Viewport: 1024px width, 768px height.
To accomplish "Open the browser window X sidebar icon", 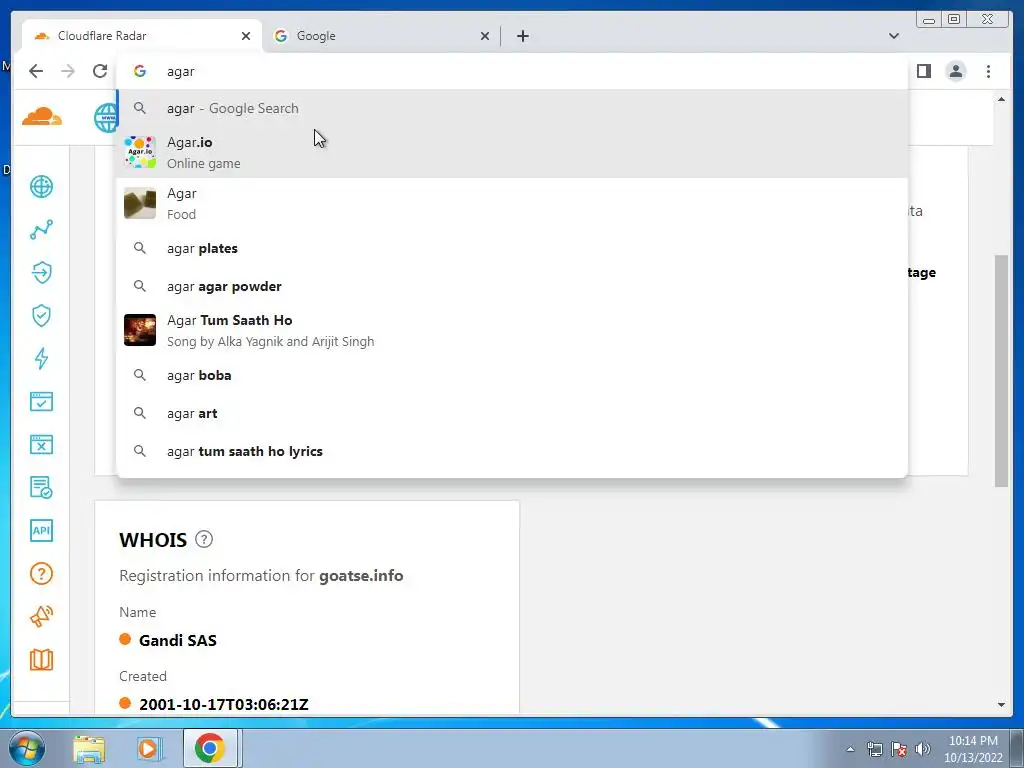I will tap(41, 445).
